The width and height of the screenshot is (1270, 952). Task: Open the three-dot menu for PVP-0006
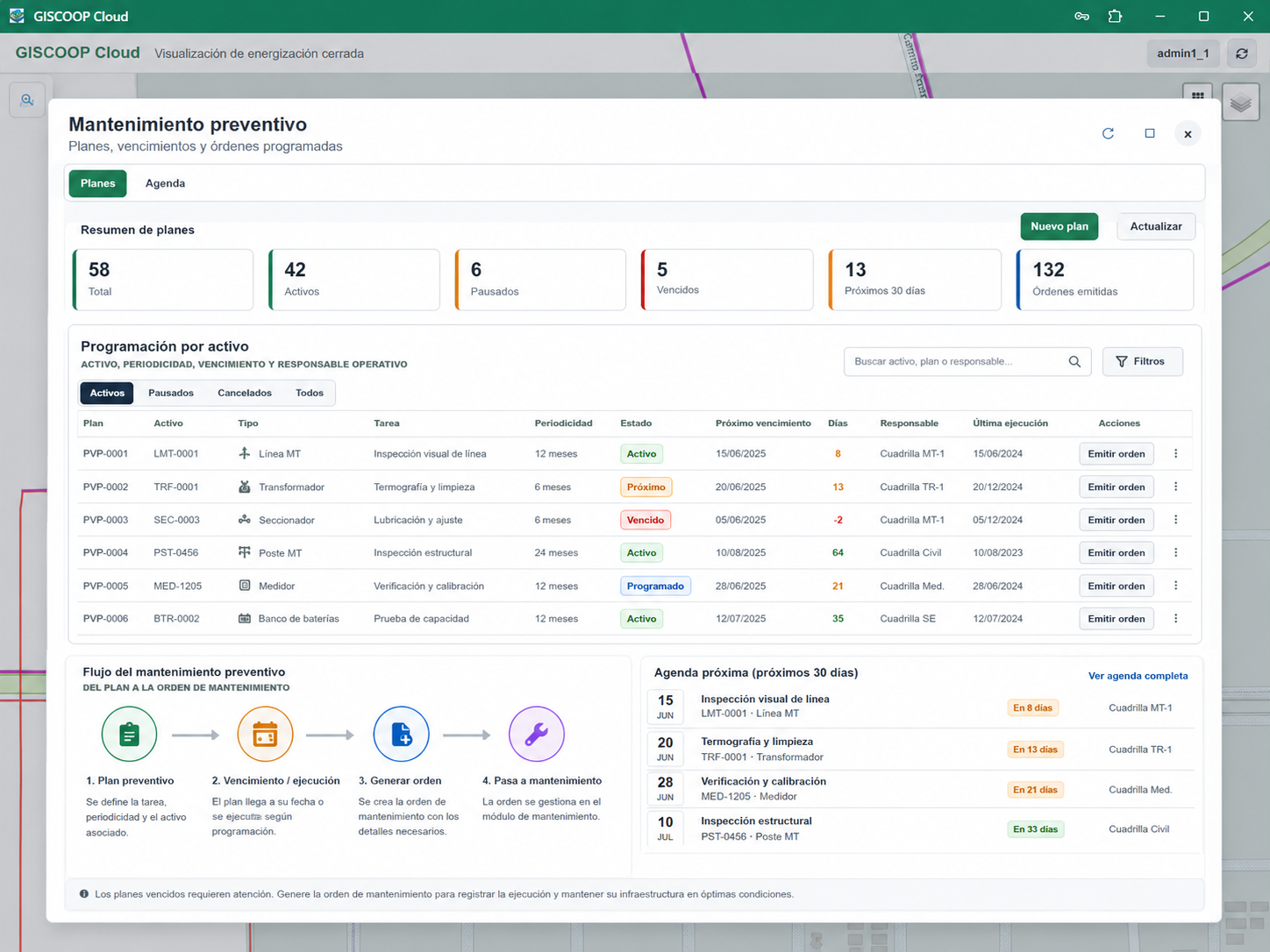[1176, 619]
